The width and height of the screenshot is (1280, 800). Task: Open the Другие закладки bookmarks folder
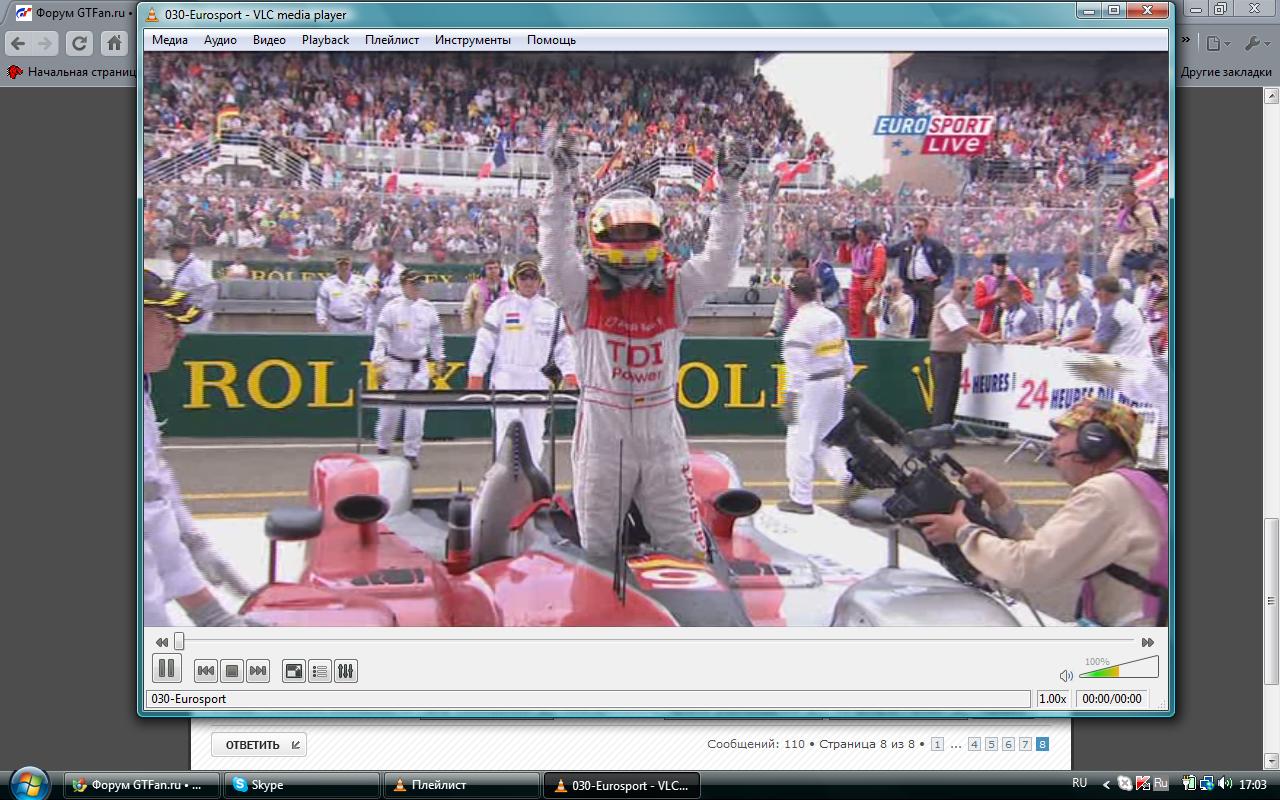tap(1225, 72)
